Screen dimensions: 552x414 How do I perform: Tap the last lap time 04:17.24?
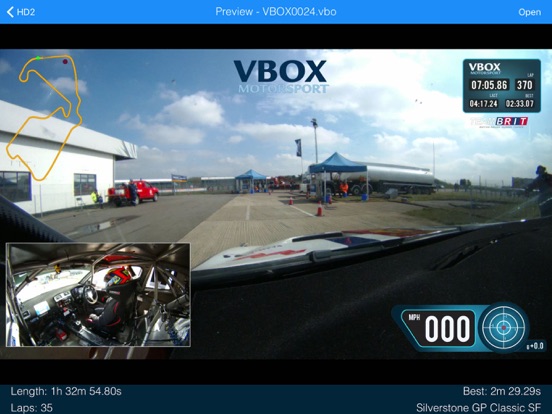(483, 104)
